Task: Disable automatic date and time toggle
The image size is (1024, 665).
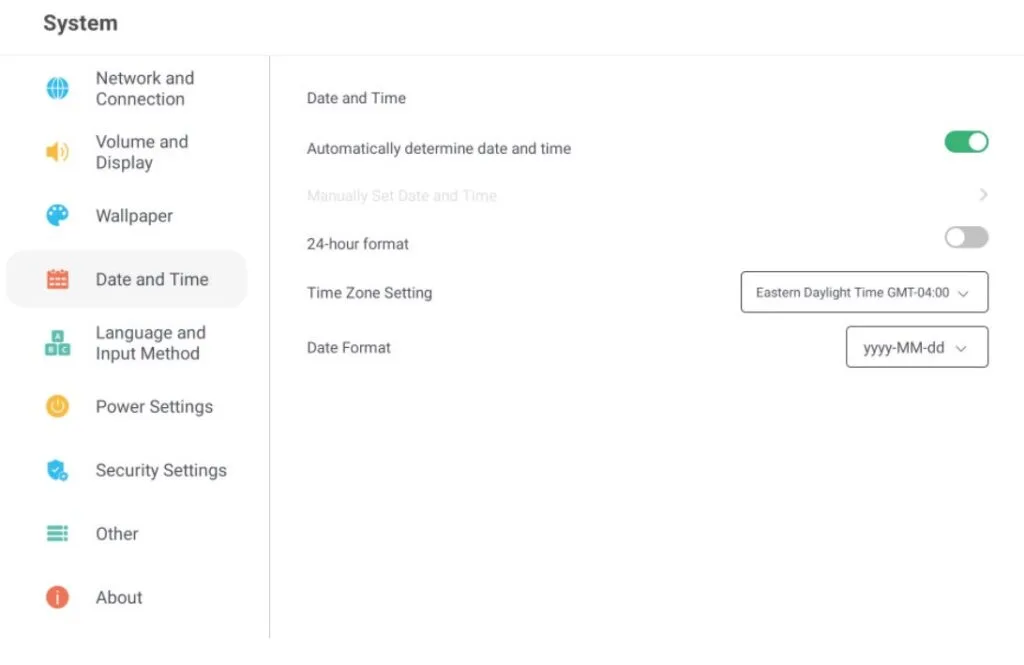Action: [966, 142]
